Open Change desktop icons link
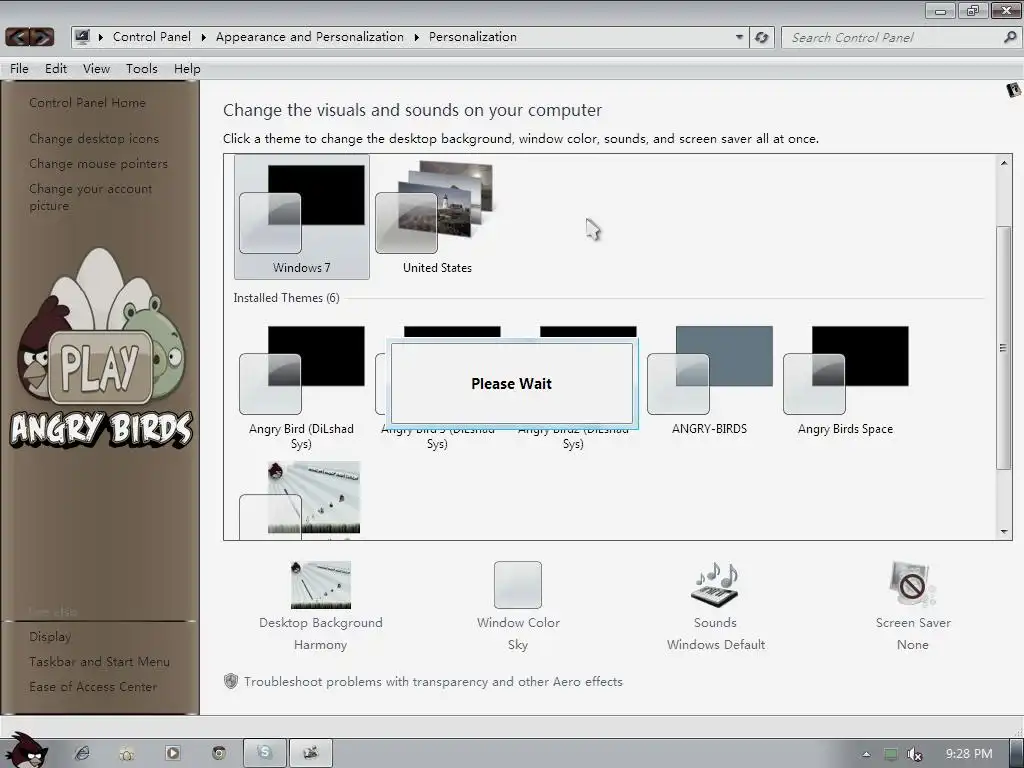1024x768 pixels. tap(94, 138)
